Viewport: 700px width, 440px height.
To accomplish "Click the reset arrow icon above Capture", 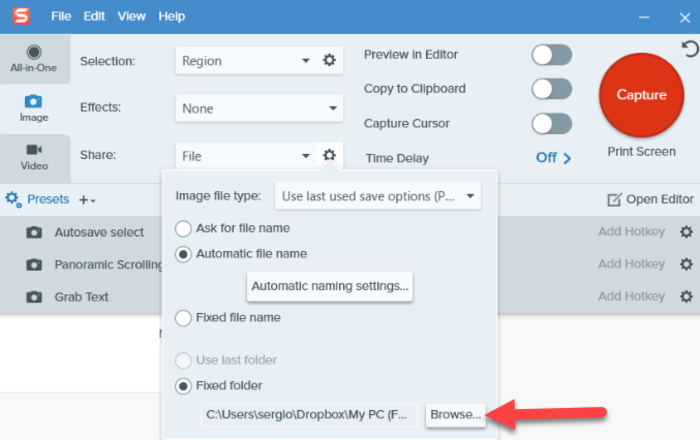I will [689, 48].
